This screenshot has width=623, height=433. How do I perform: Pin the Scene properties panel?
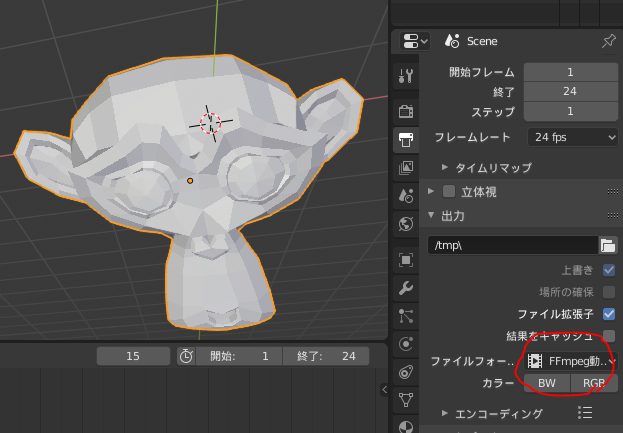click(608, 41)
